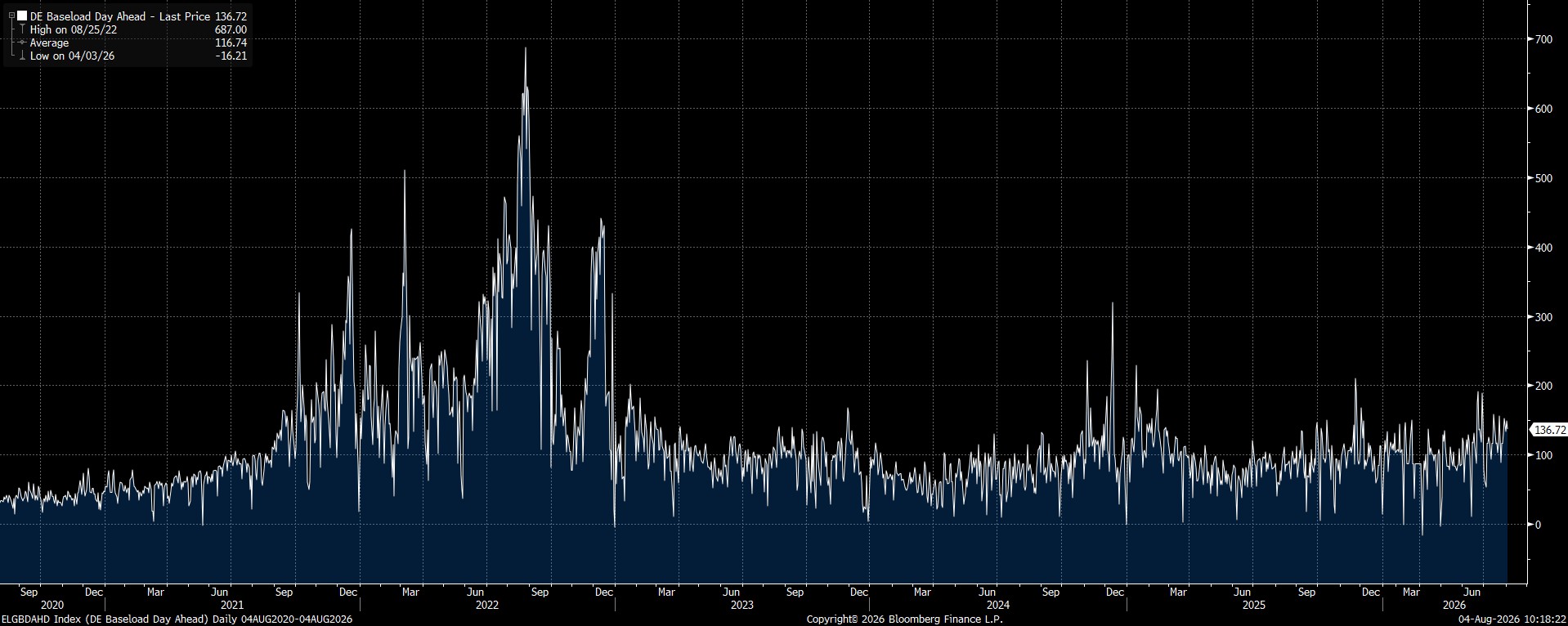Click the 136.72 last price axis label
1568x626 pixels.
click(1548, 430)
